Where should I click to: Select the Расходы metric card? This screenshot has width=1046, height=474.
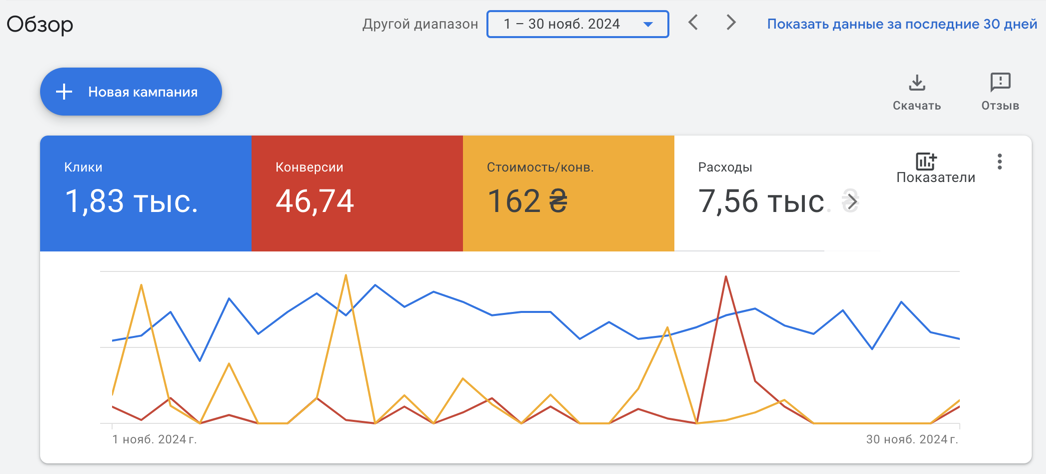(x=767, y=193)
